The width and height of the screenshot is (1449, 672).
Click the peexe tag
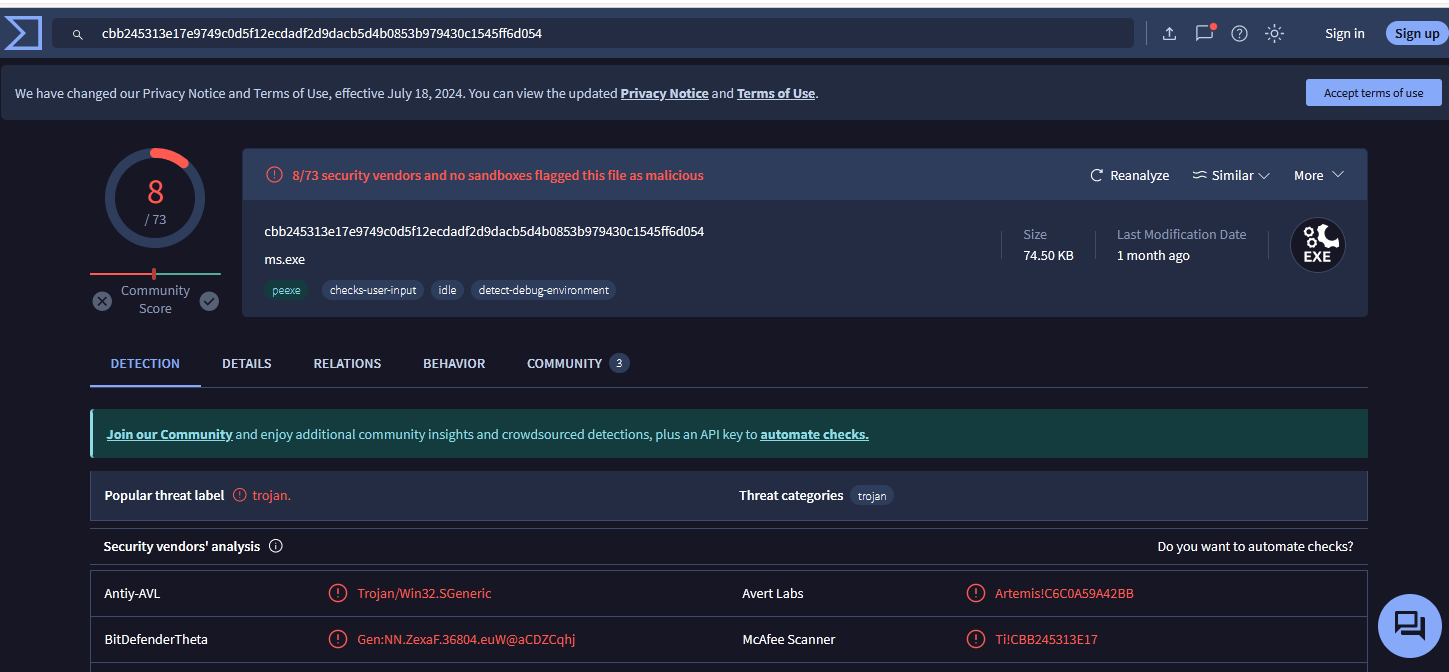(x=286, y=290)
